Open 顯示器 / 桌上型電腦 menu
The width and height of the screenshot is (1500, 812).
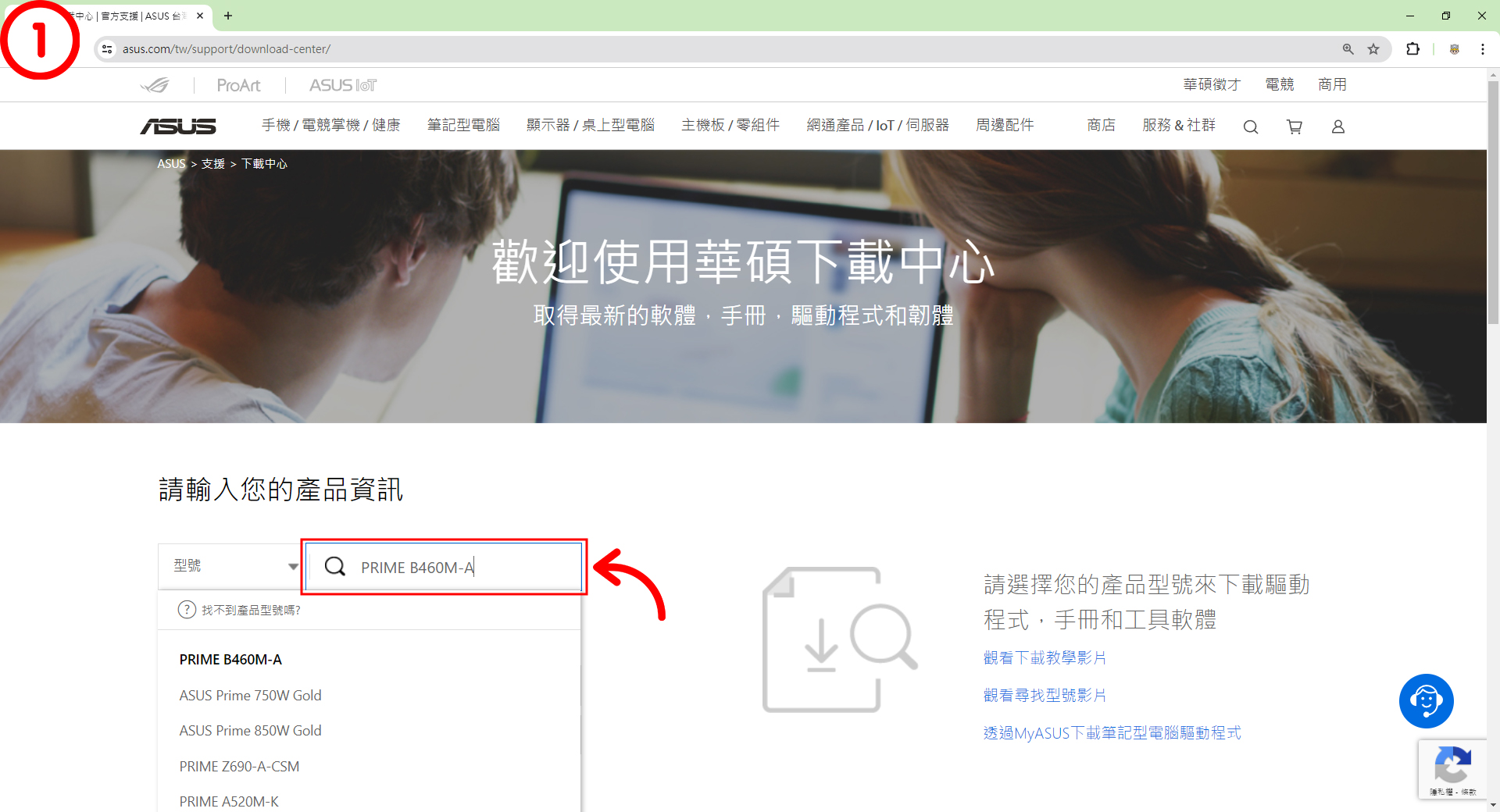click(x=591, y=125)
